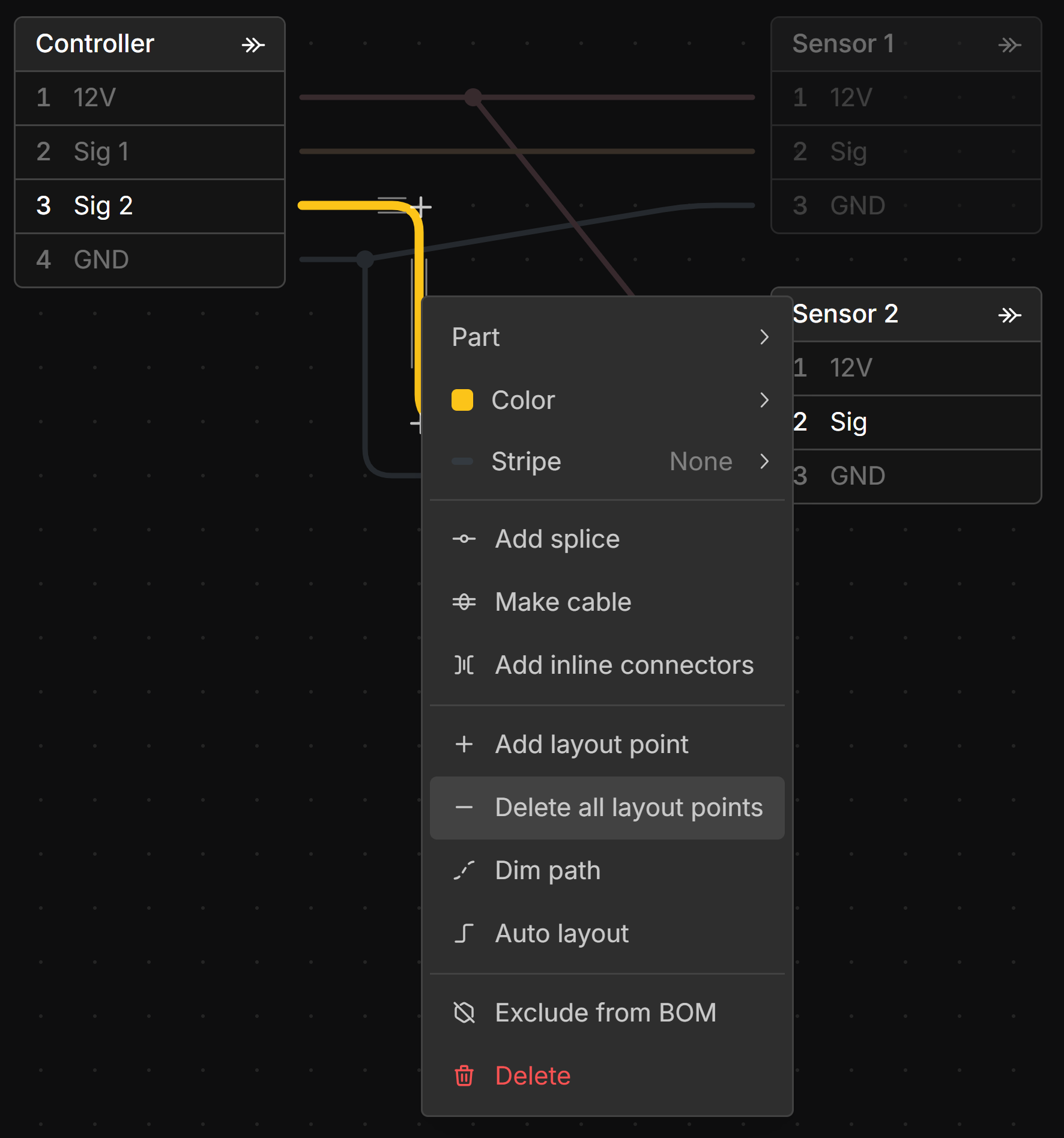Click the Auto layout icon
The width and height of the screenshot is (1064, 1138).
(x=464, y=933)
